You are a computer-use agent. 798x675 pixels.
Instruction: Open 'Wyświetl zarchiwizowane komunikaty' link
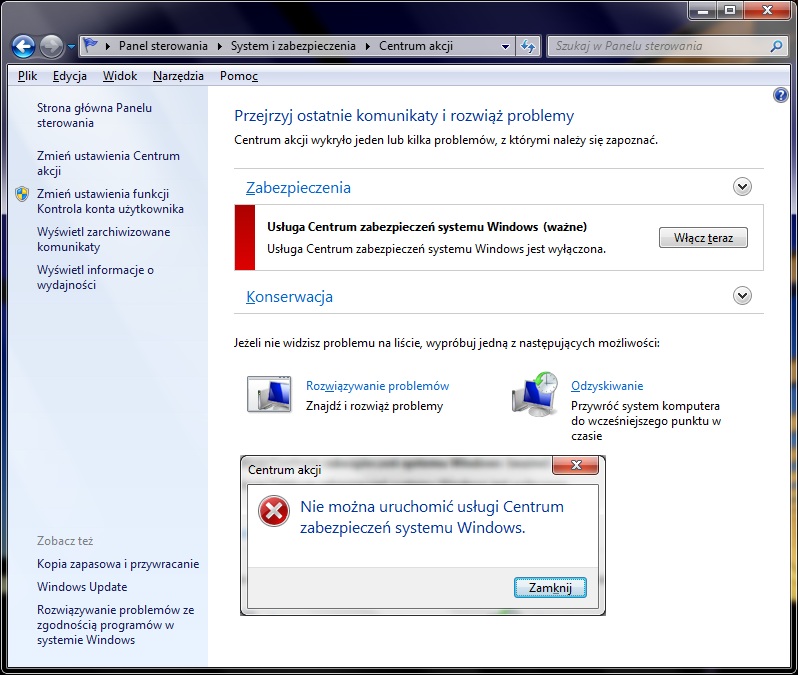point(103,239)
